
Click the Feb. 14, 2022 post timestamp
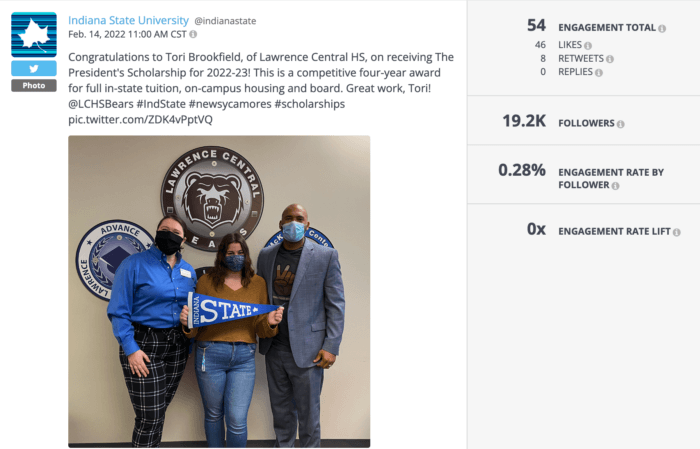(x=119, y=34)
